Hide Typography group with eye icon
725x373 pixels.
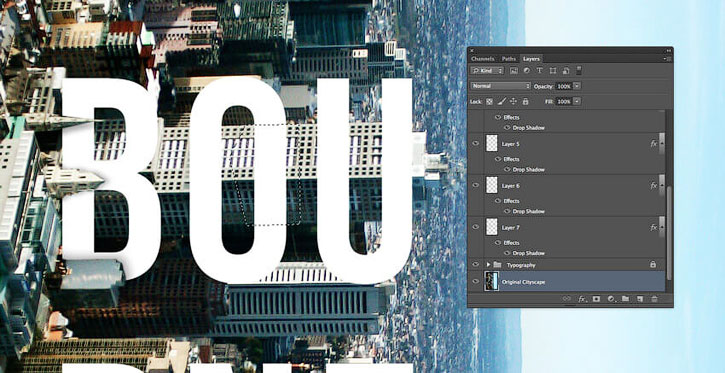pyautogui.click(x=475, y=265)
